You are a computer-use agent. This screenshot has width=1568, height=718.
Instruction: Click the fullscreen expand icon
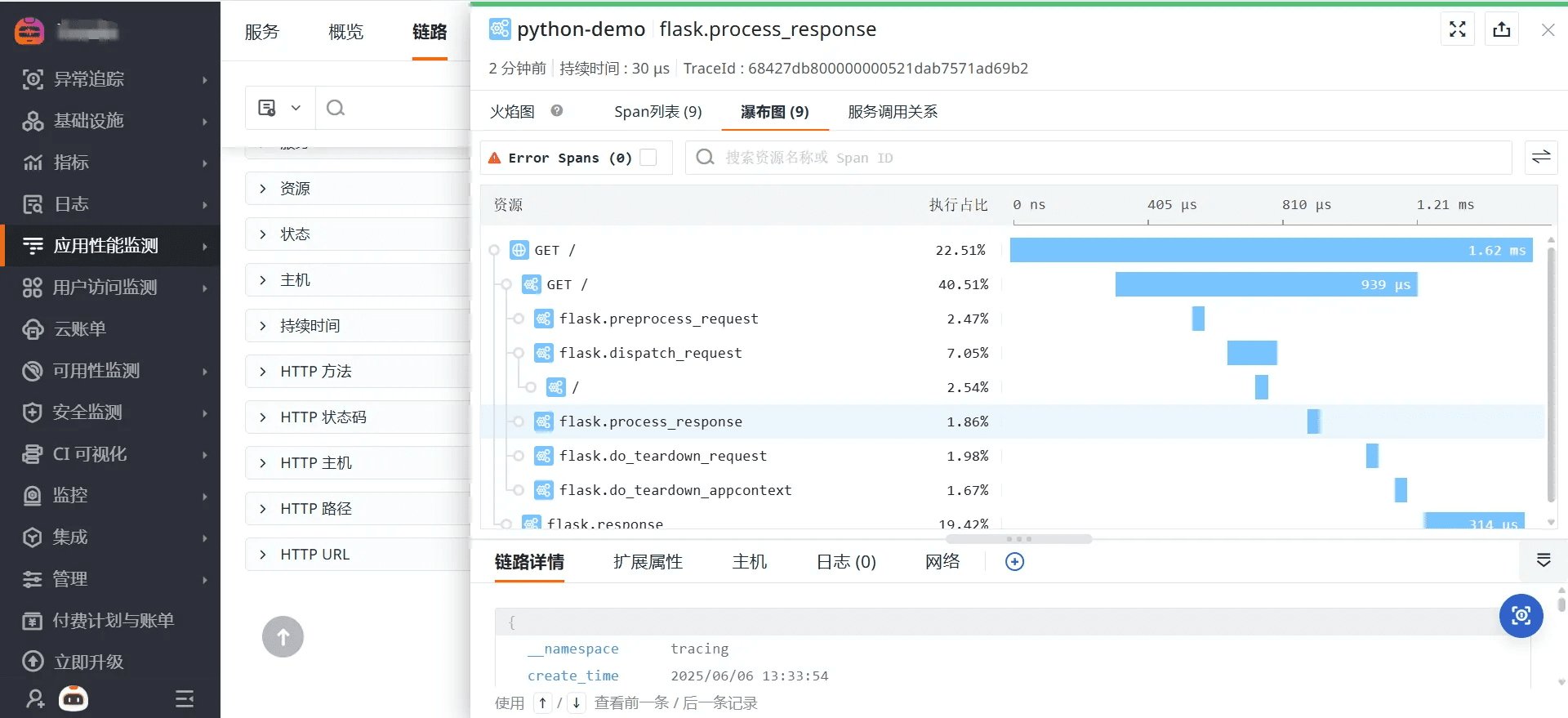coord(1457,29)
